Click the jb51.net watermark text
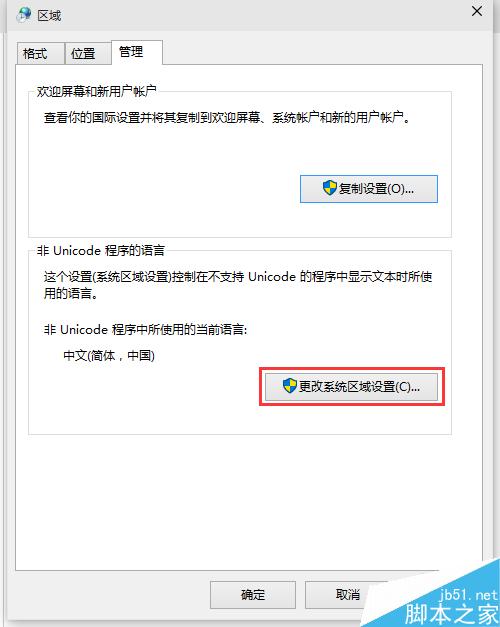The width and height of the screenshot is (500, 627). pyautogui.click(x=468, y=595)
